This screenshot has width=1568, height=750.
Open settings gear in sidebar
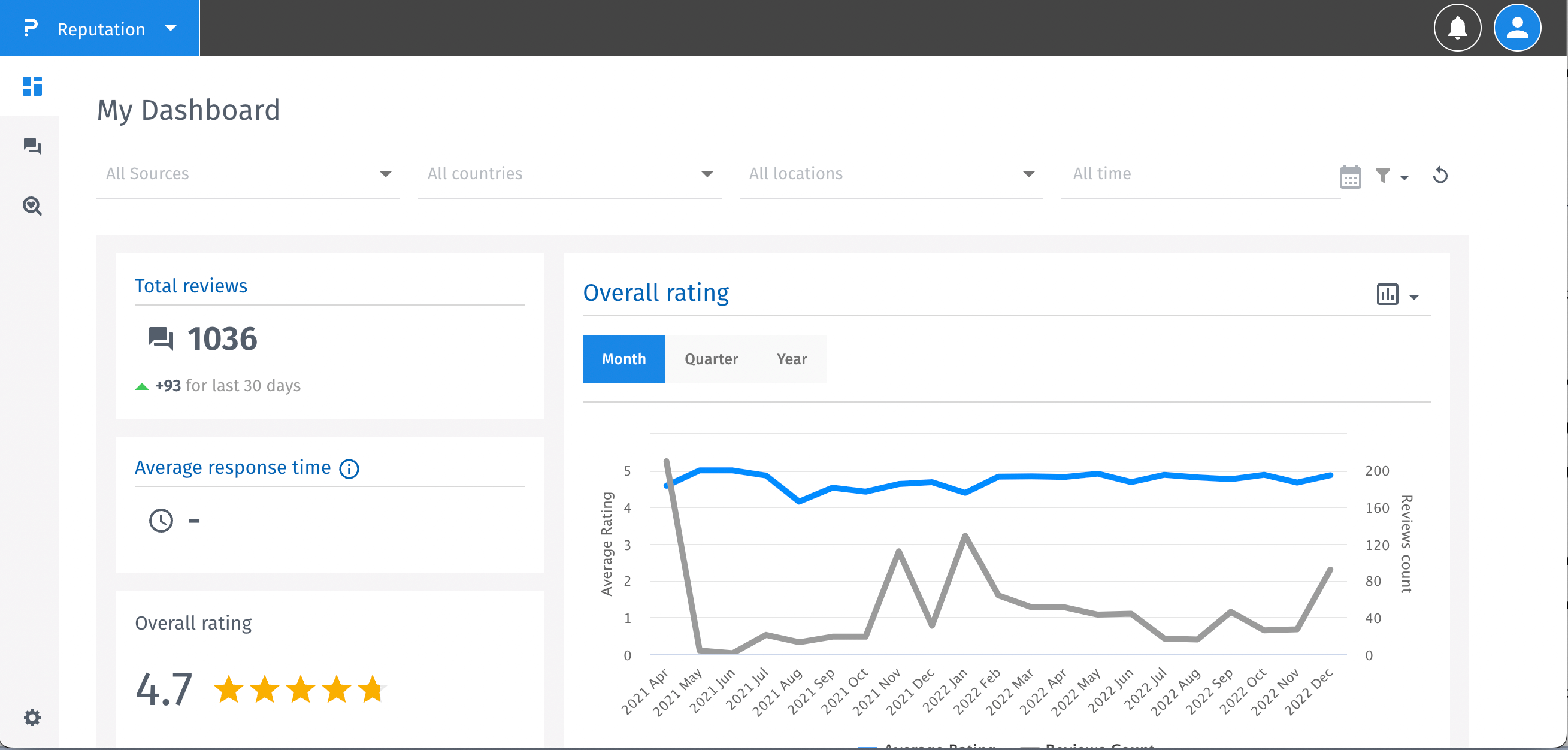(32, 717)
